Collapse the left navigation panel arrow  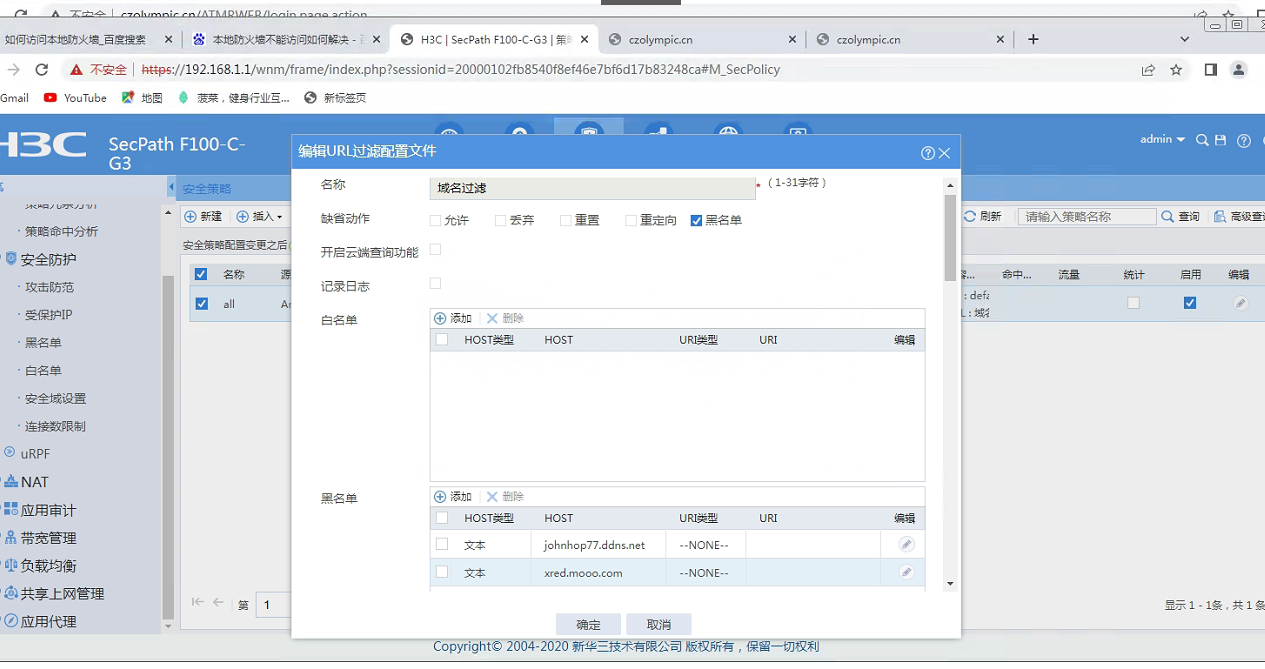coord(172,188)
